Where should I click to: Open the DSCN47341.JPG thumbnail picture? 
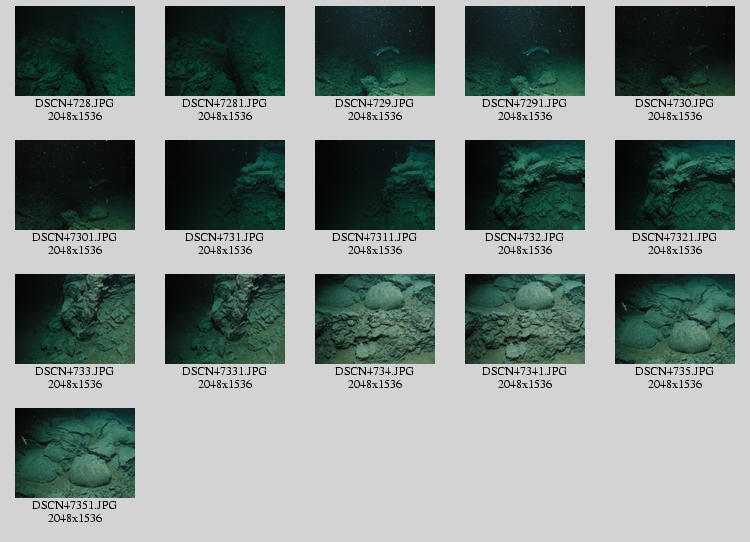(x=525, y=319)
